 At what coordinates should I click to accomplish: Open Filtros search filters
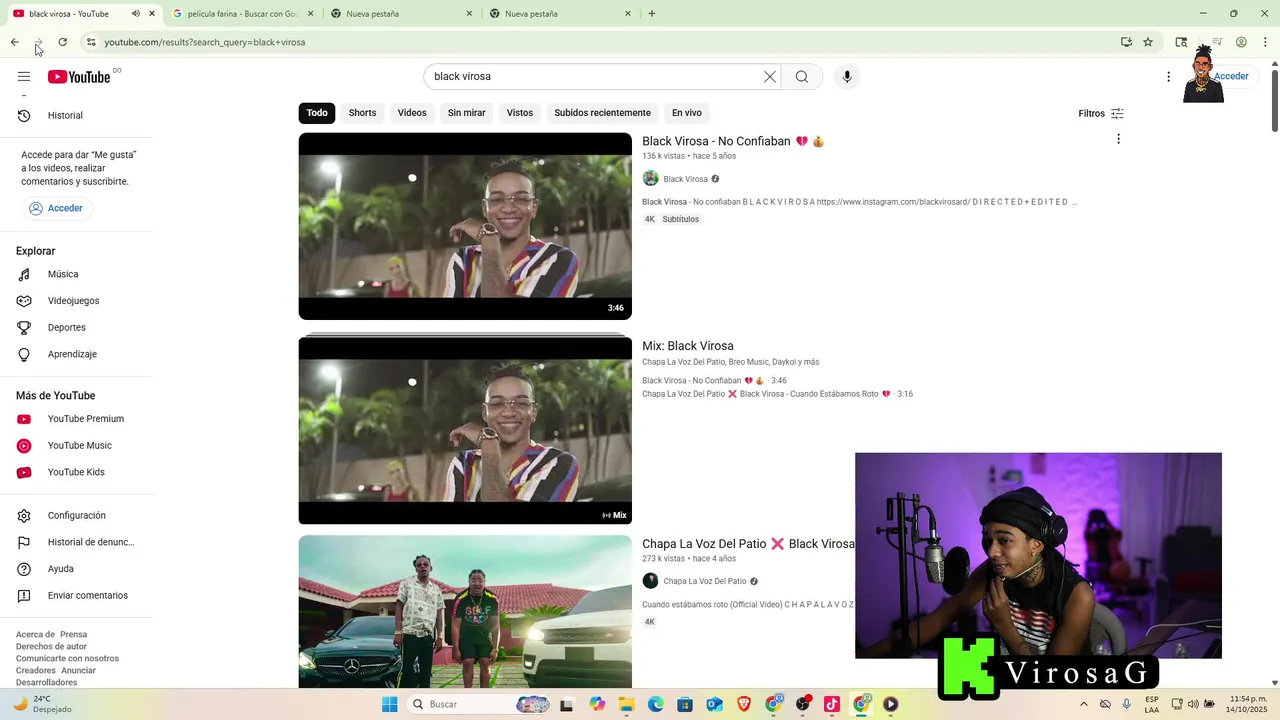tap(1101, 113)
